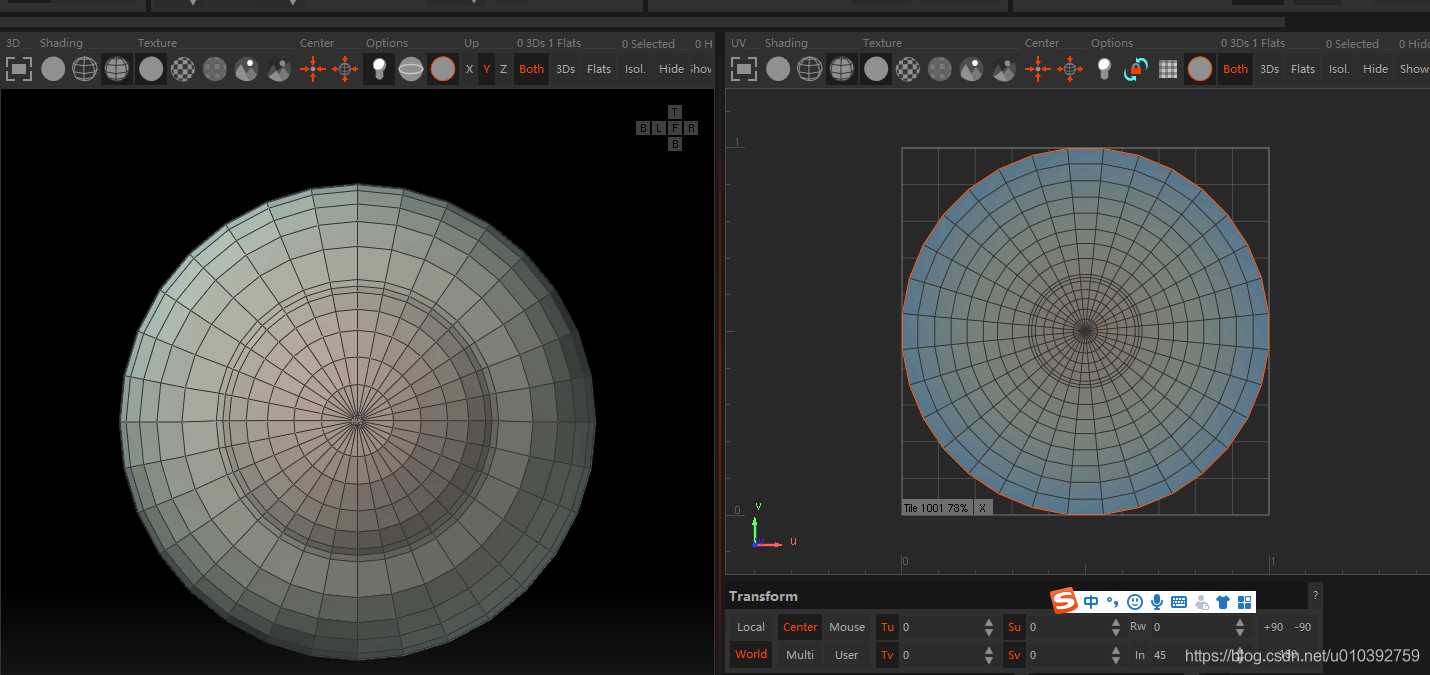
Task: Set Up axis to Z
Action: (503, 69)
